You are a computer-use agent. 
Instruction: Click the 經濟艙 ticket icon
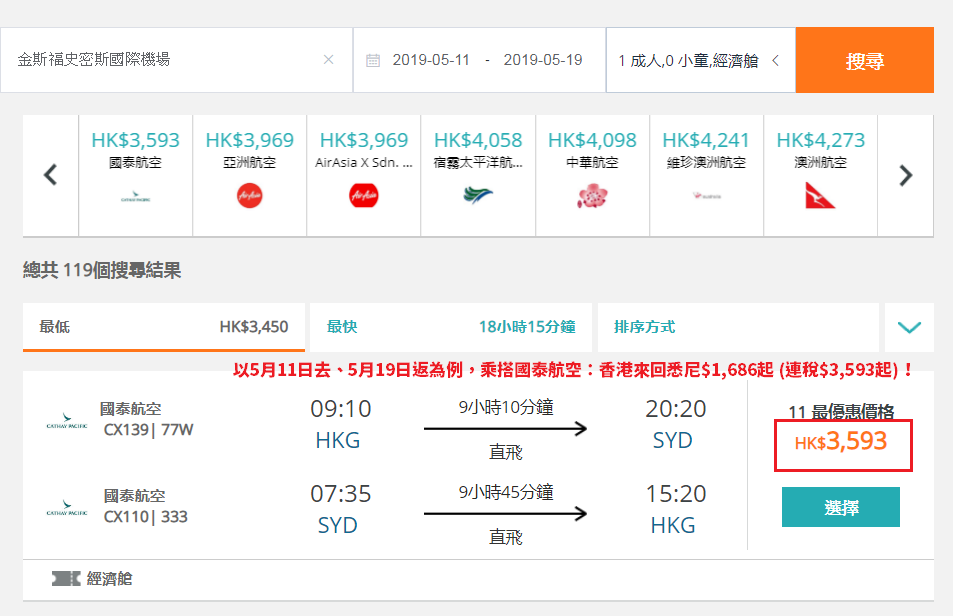tap(66, 578)
